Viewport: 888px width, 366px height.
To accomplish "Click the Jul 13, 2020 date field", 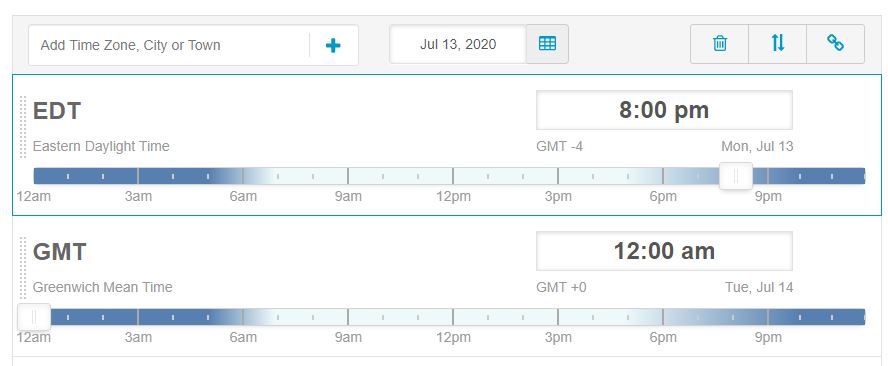I will (x=458, y=44).
